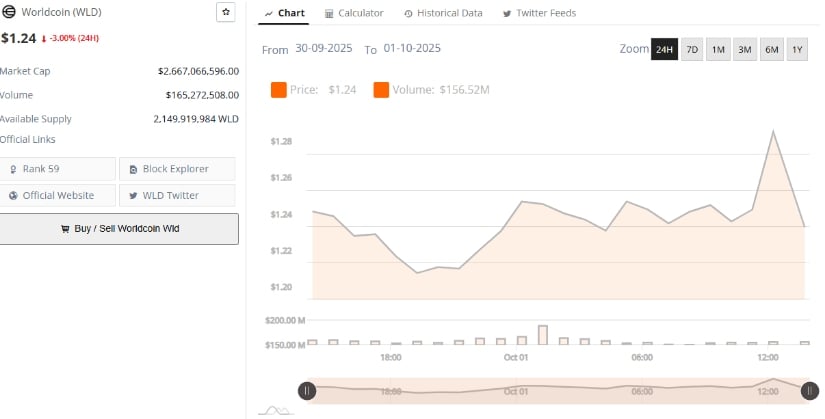Open the Historical Data tab
825x419 pixels.
(443, 13)
